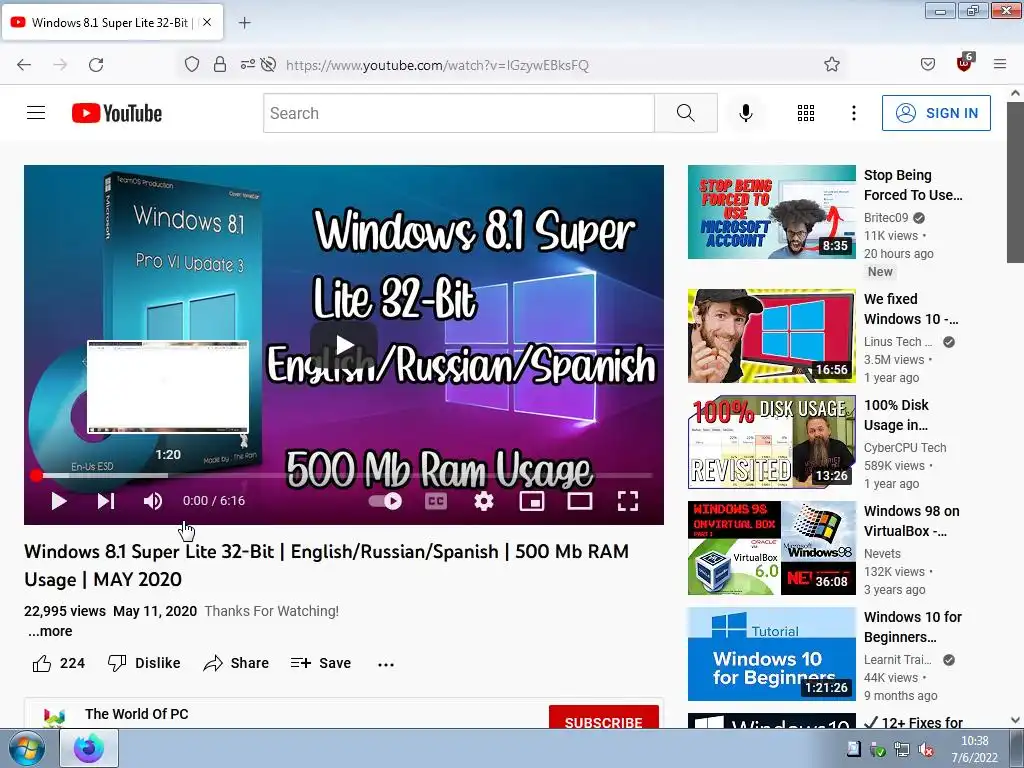Open the Windows Start button

click(x=27, y=748)
